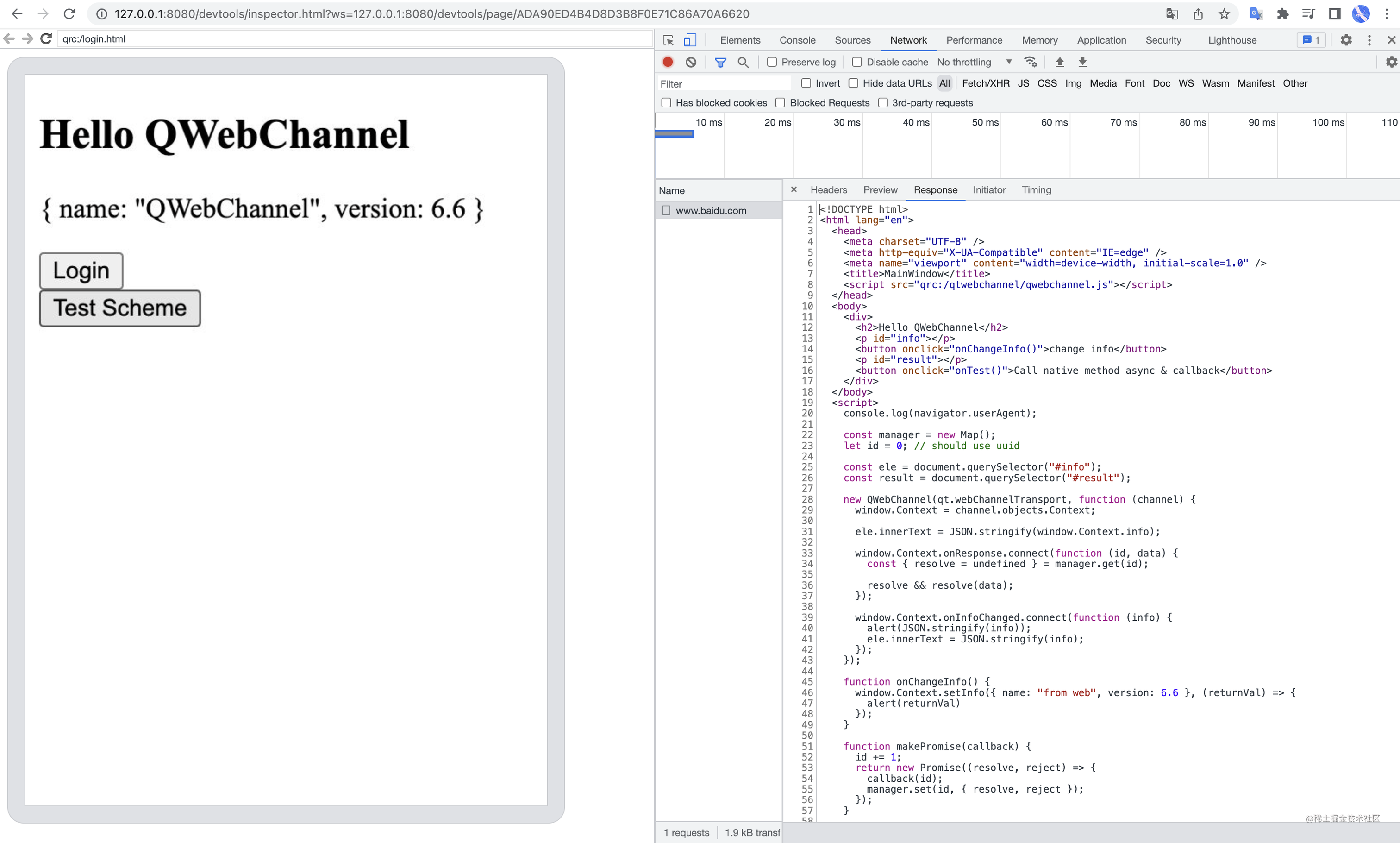The height and width of the screenshot is (843, 1400).
Task: Click the inspect element picker icon
Action: [x=668, y=40]
